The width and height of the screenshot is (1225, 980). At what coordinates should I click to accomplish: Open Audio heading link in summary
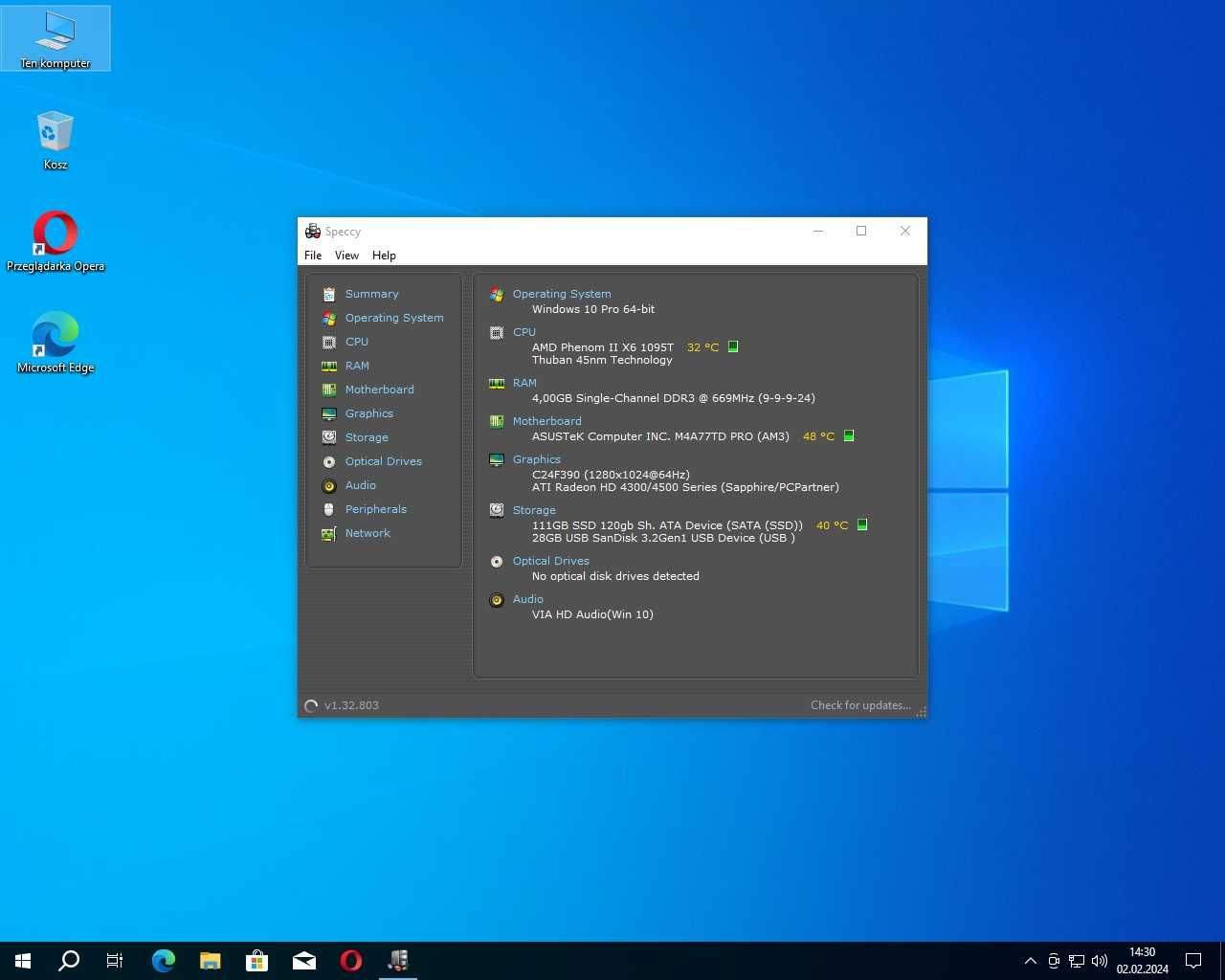pos(527,599)
